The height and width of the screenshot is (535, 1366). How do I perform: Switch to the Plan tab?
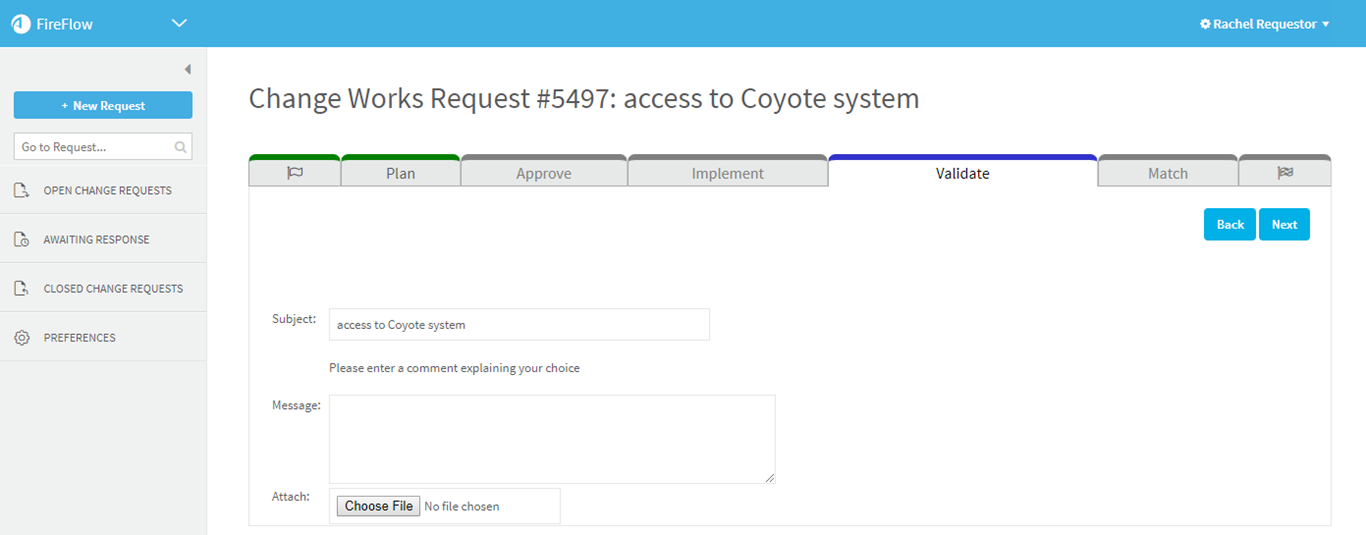401,173
